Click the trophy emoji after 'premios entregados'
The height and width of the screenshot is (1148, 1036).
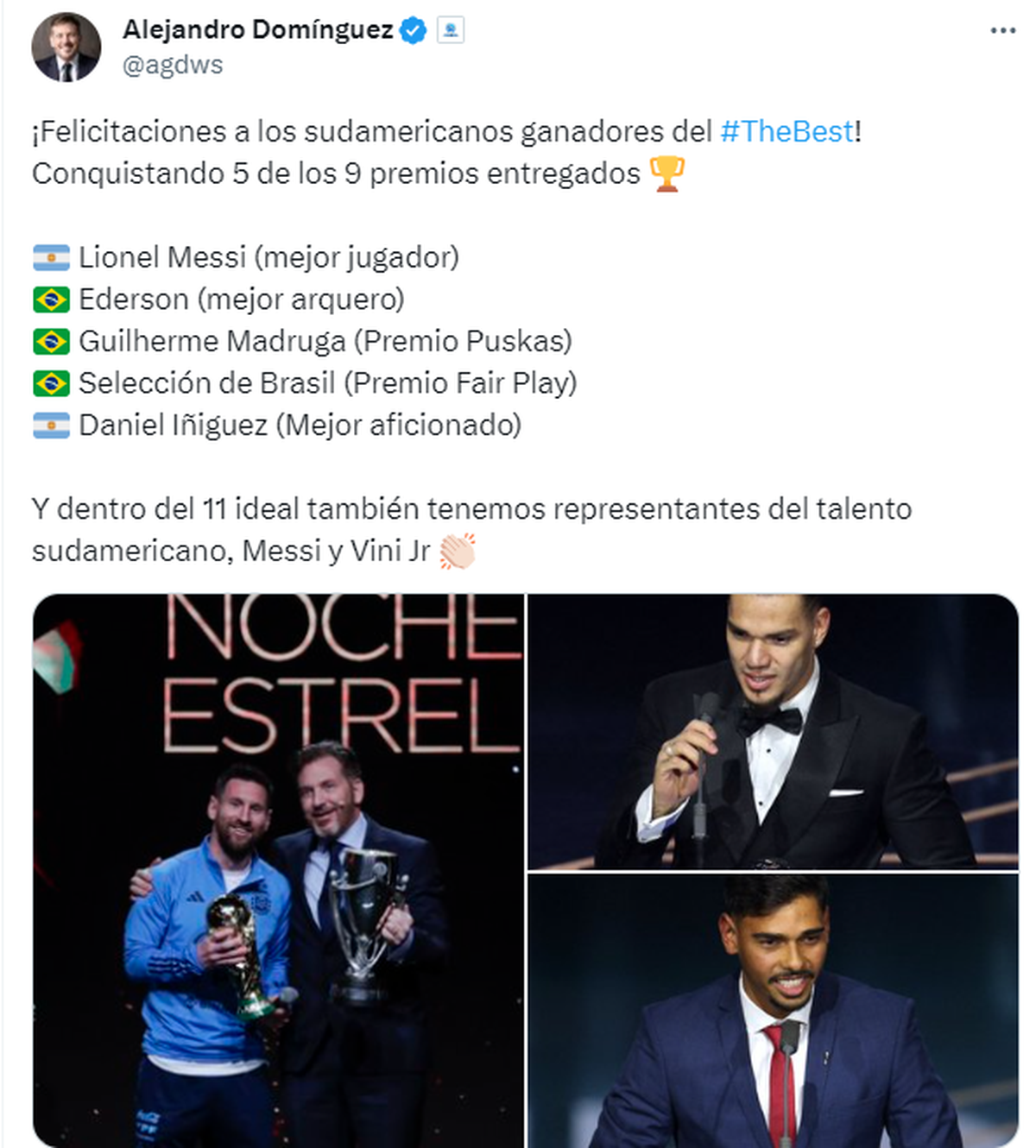[666, 173]
